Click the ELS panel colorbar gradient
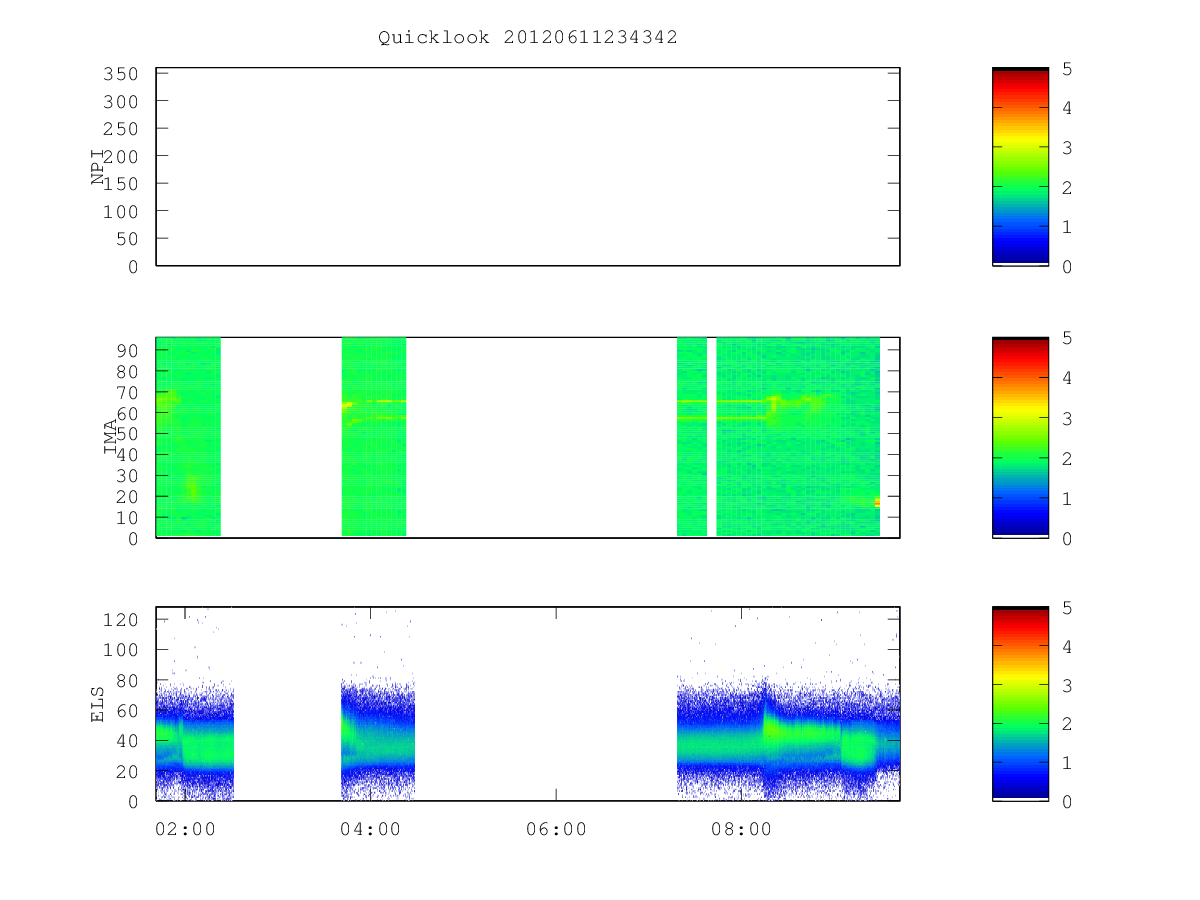The width and height of the screenshot is (1200, 900). [1020, 703]
